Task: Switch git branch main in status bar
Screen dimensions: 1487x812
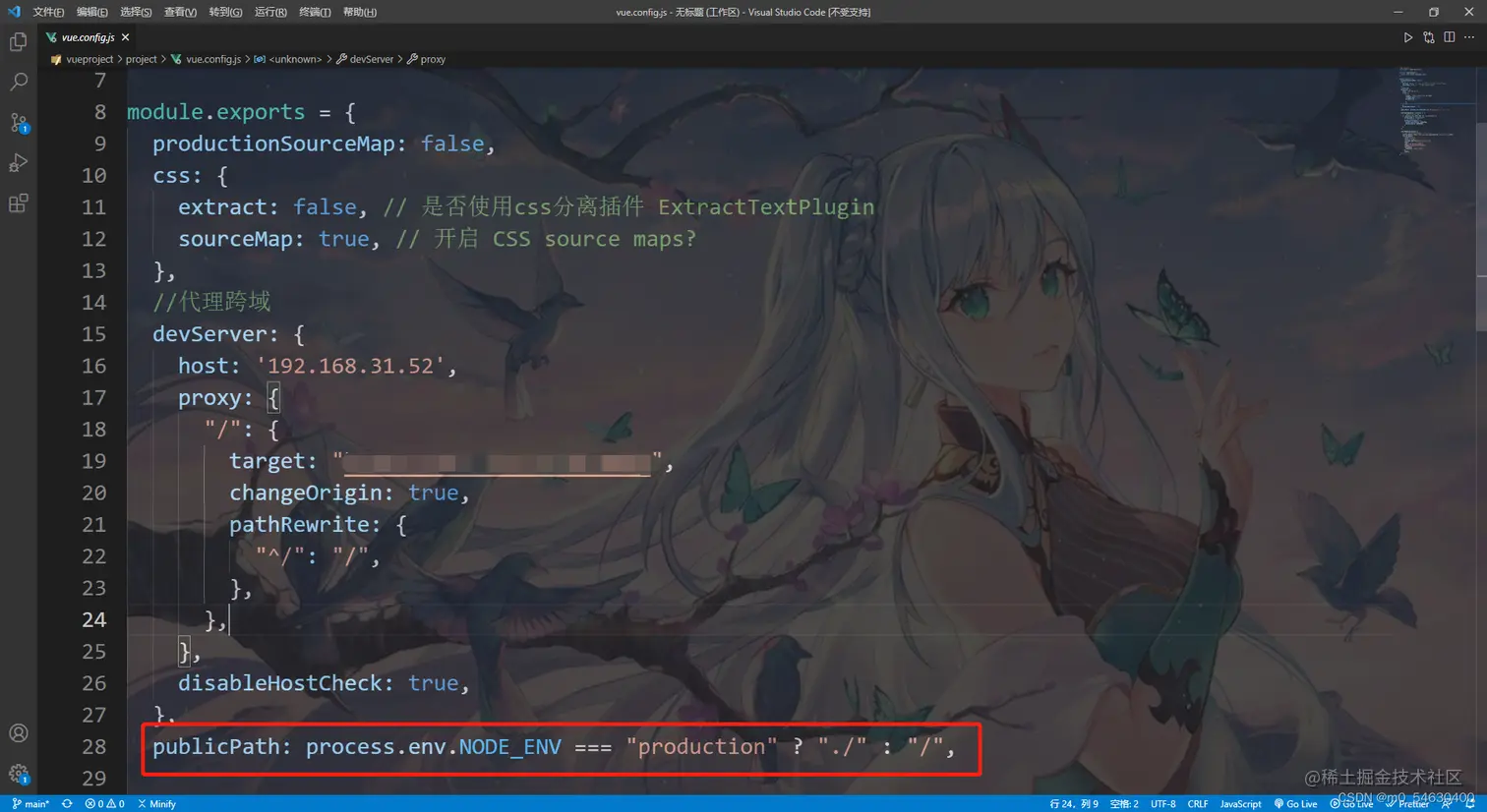Action: [30, 804]
